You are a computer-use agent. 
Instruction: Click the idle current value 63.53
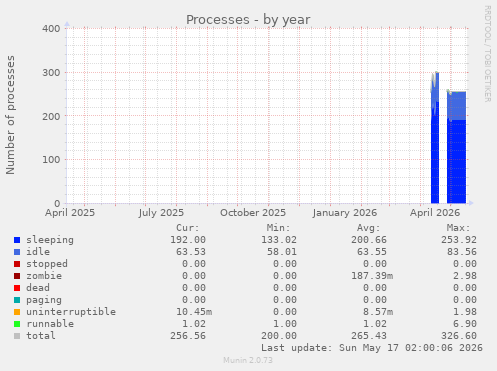[x=191, y=252]
